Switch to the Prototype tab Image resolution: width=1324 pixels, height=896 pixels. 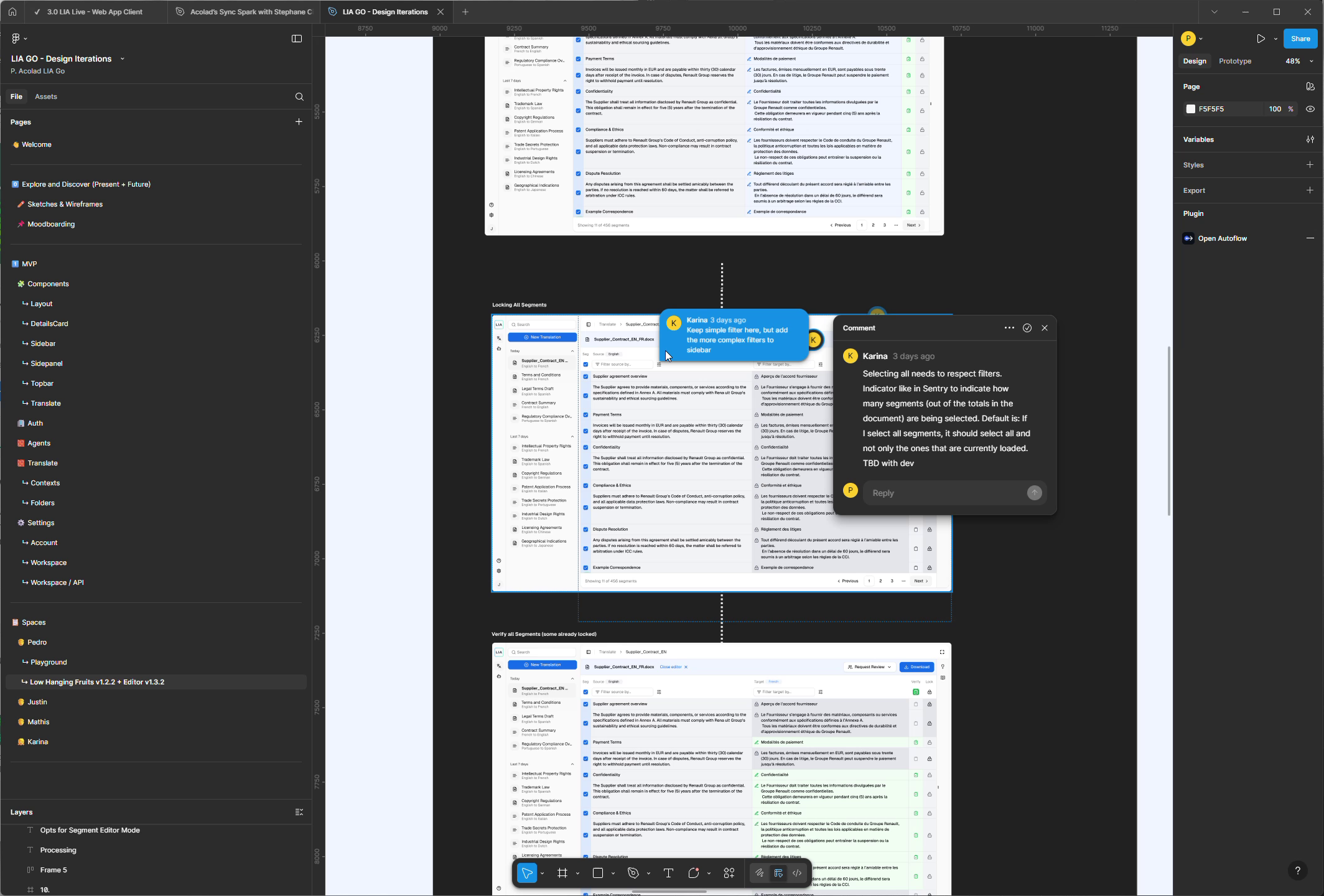point(1234,61)
